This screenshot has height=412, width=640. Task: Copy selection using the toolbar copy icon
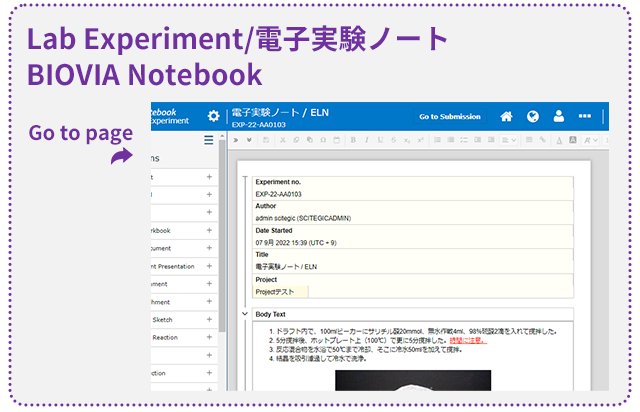pos(296,140)
